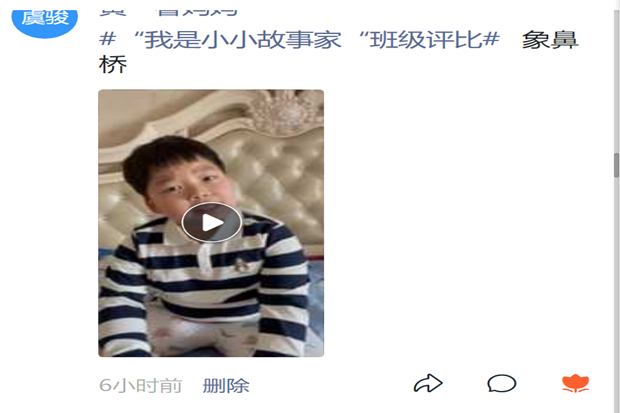
Task: Open comments with the speech bubble icon
Action: (x=501, y=383)
